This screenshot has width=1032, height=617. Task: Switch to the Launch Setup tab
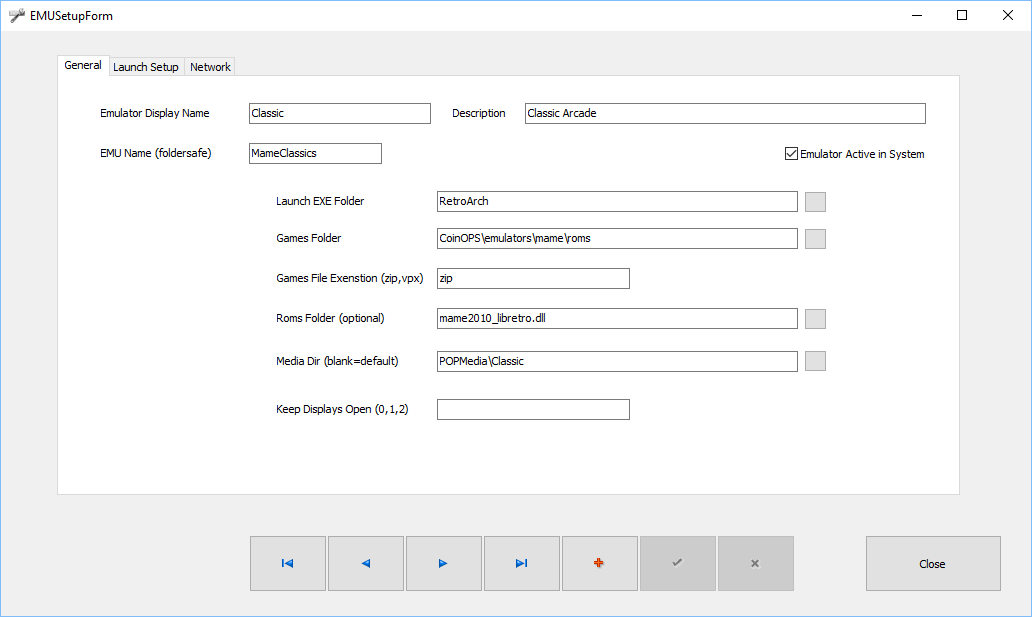(x=145, y=67)
